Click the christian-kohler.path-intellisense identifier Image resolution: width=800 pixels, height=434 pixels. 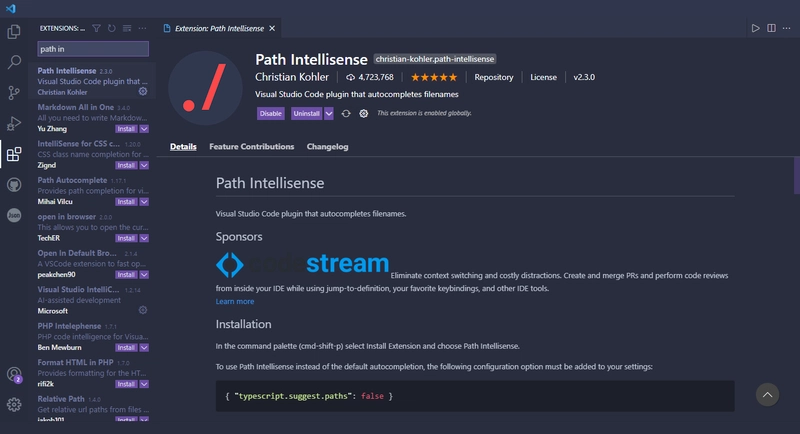tap(435, 59)
